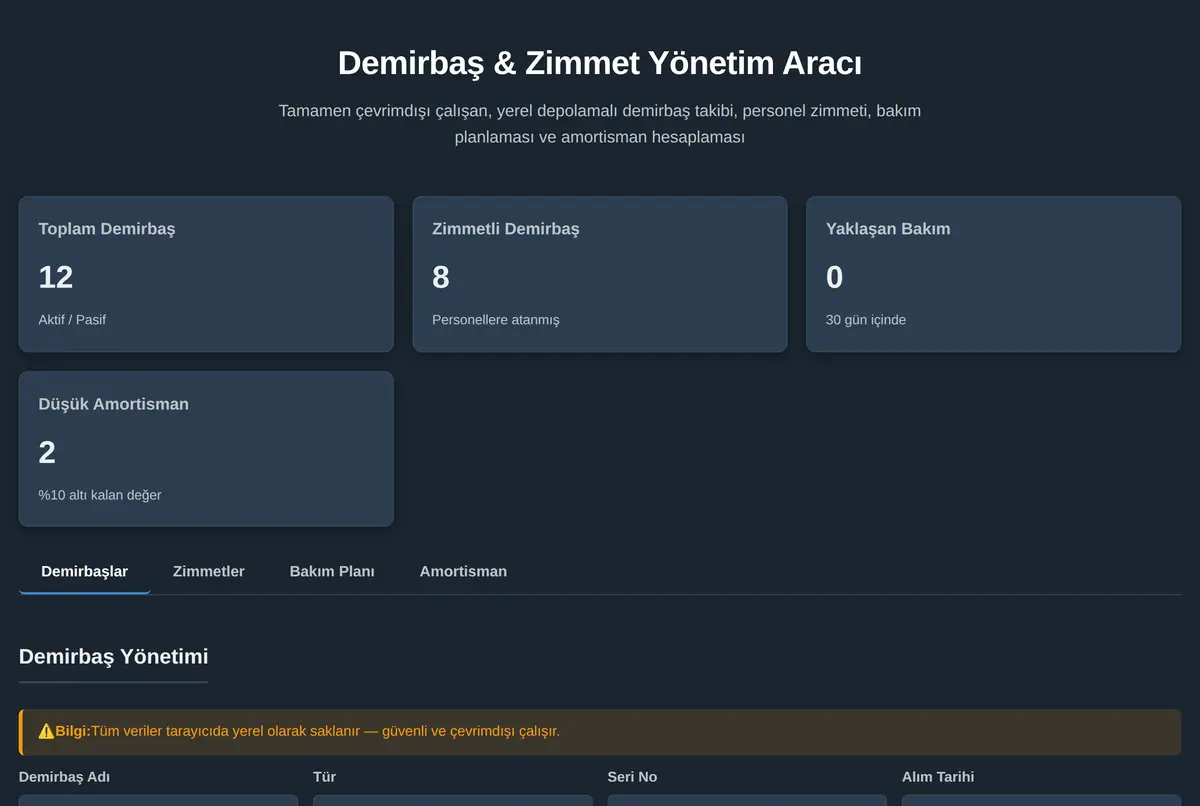This screenshot has width=1200, height=806.
Task: Click the value 8 in Zimmetli Demirbaş
Action: pyautogui.click(x=441, y=277)
